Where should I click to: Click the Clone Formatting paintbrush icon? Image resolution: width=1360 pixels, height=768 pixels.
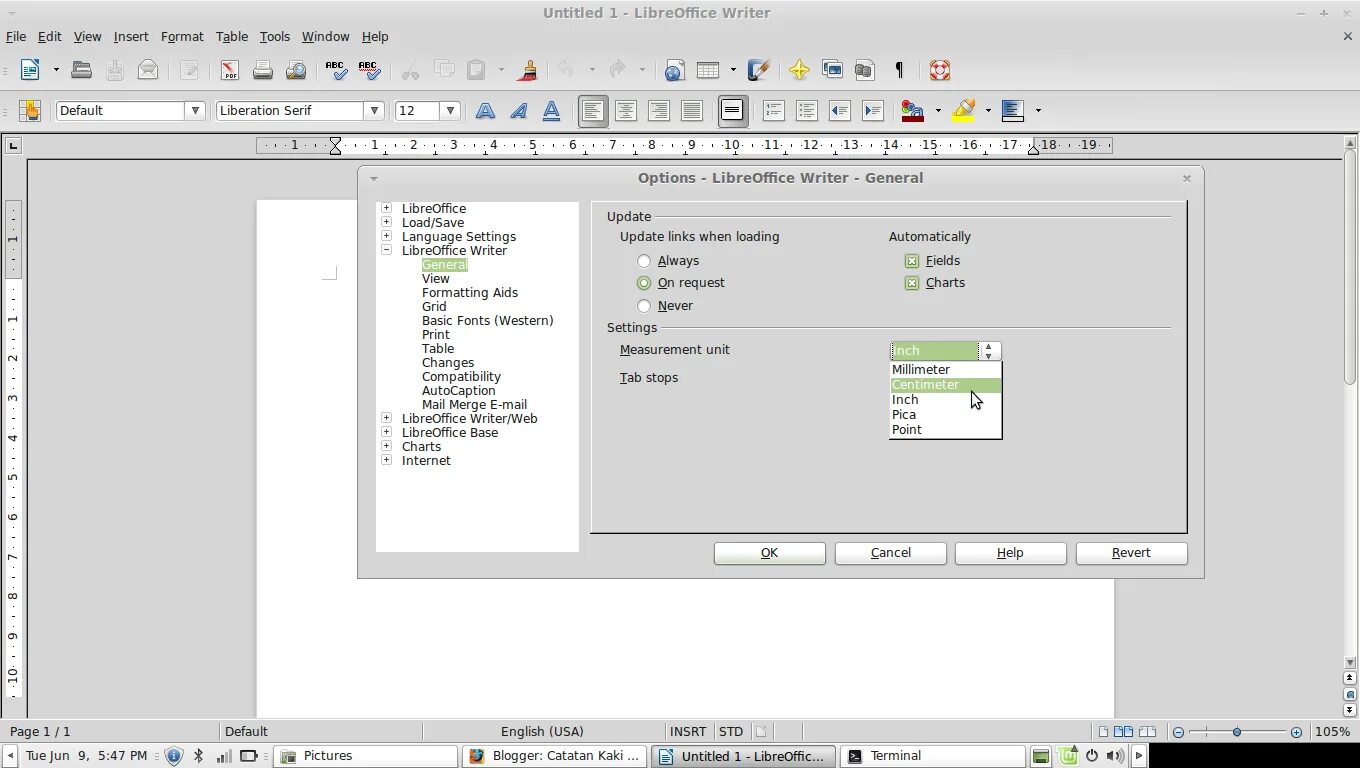tap(528, 70)
